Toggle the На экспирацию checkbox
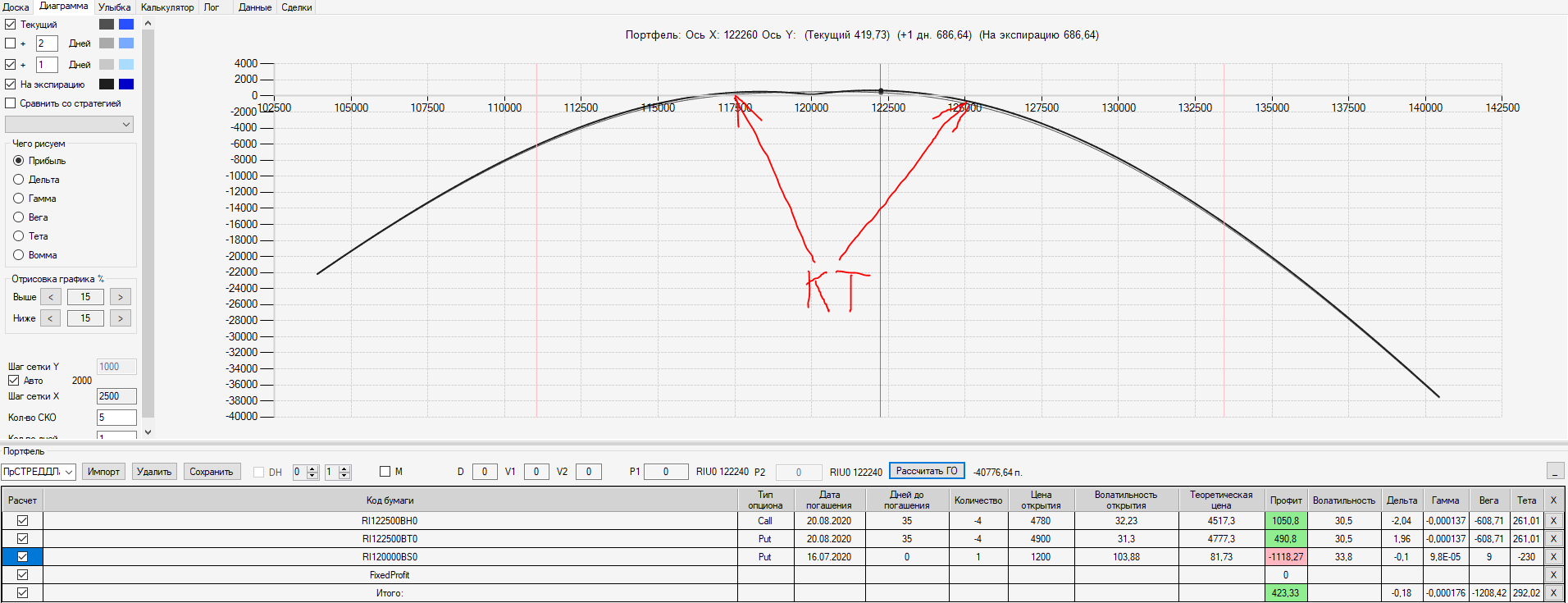The height and width of the screenshot is (603, 1568). 11,84
